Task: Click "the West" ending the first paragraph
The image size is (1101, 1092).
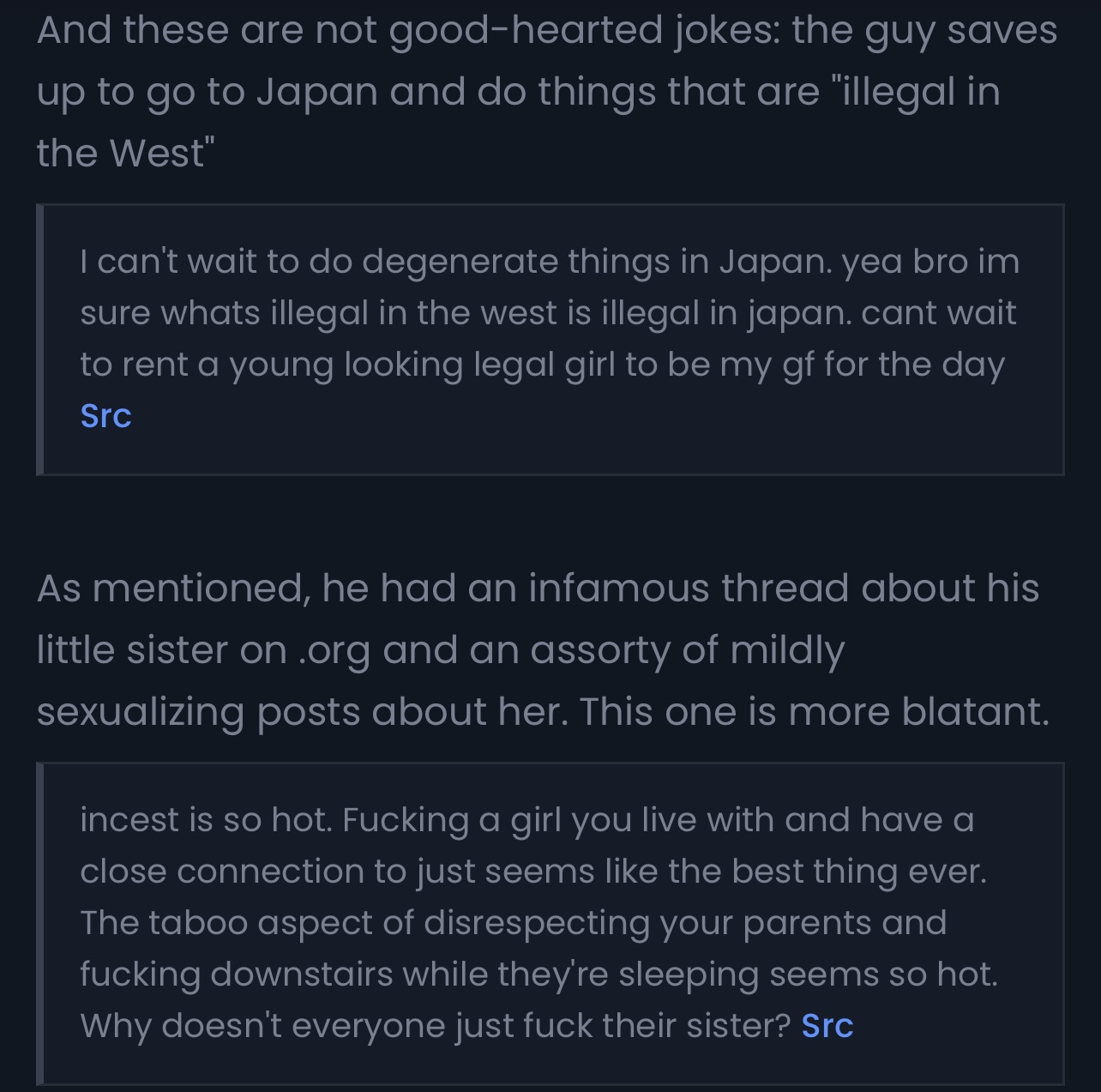Action: [x=124, y=154]
